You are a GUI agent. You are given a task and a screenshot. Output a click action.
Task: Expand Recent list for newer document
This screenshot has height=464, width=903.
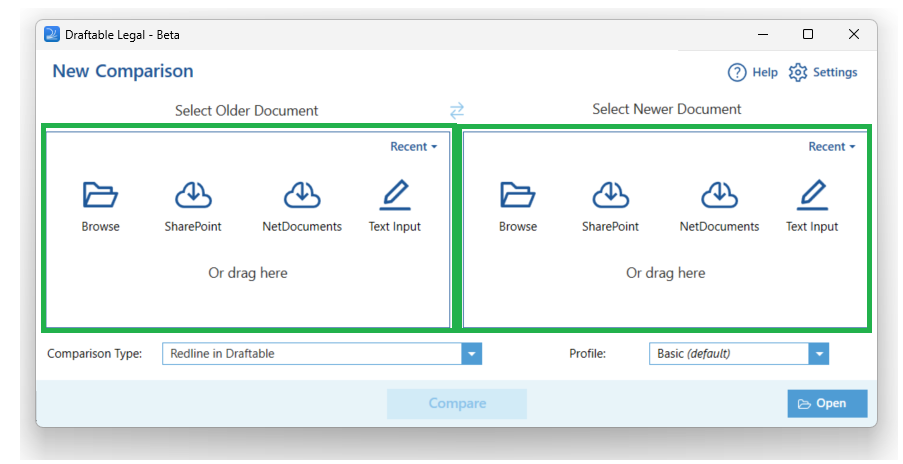tap(832, 147)
